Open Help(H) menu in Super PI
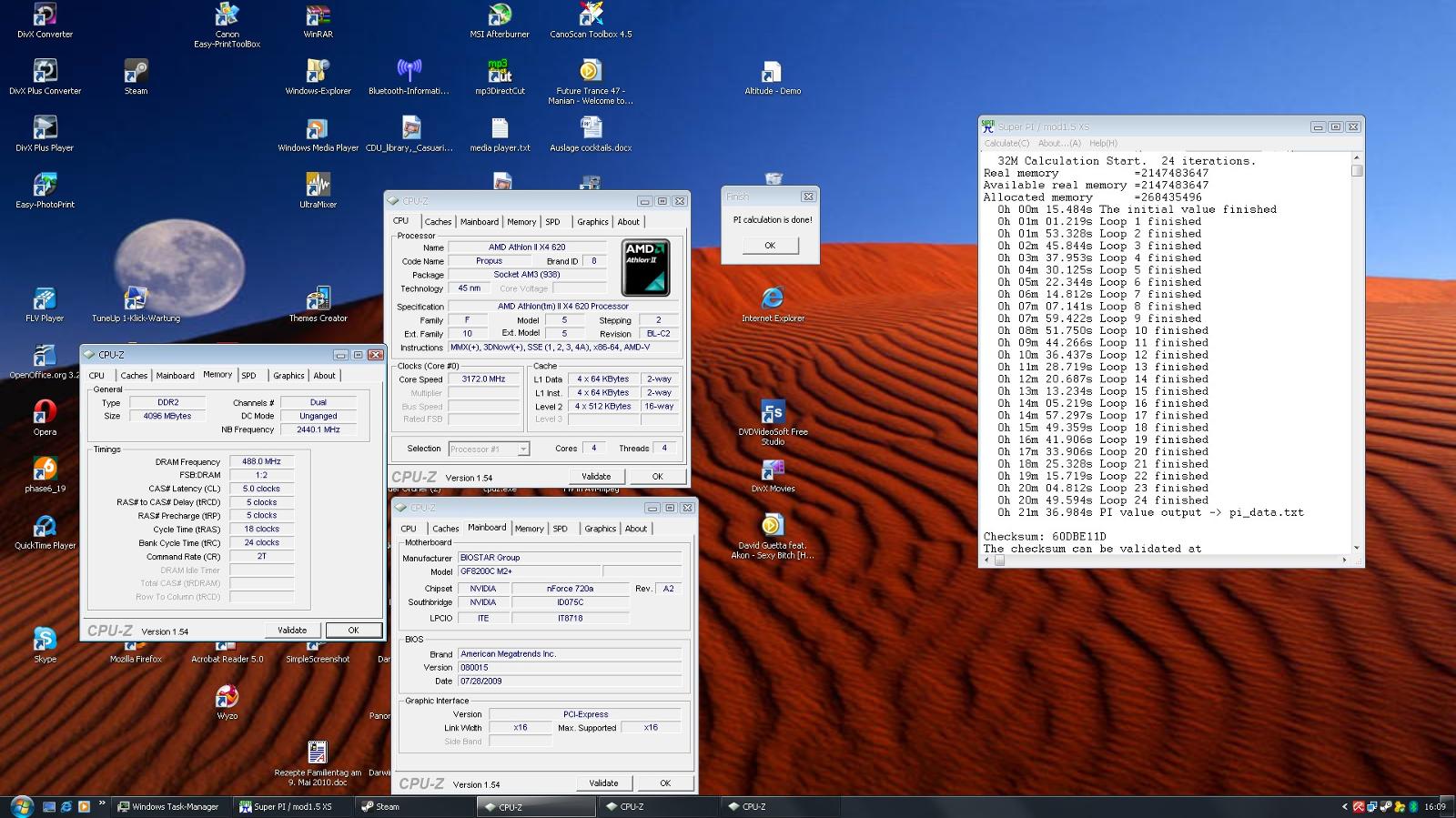The height and width of the screenshot is (818, 1456). tap(1103, 143)
